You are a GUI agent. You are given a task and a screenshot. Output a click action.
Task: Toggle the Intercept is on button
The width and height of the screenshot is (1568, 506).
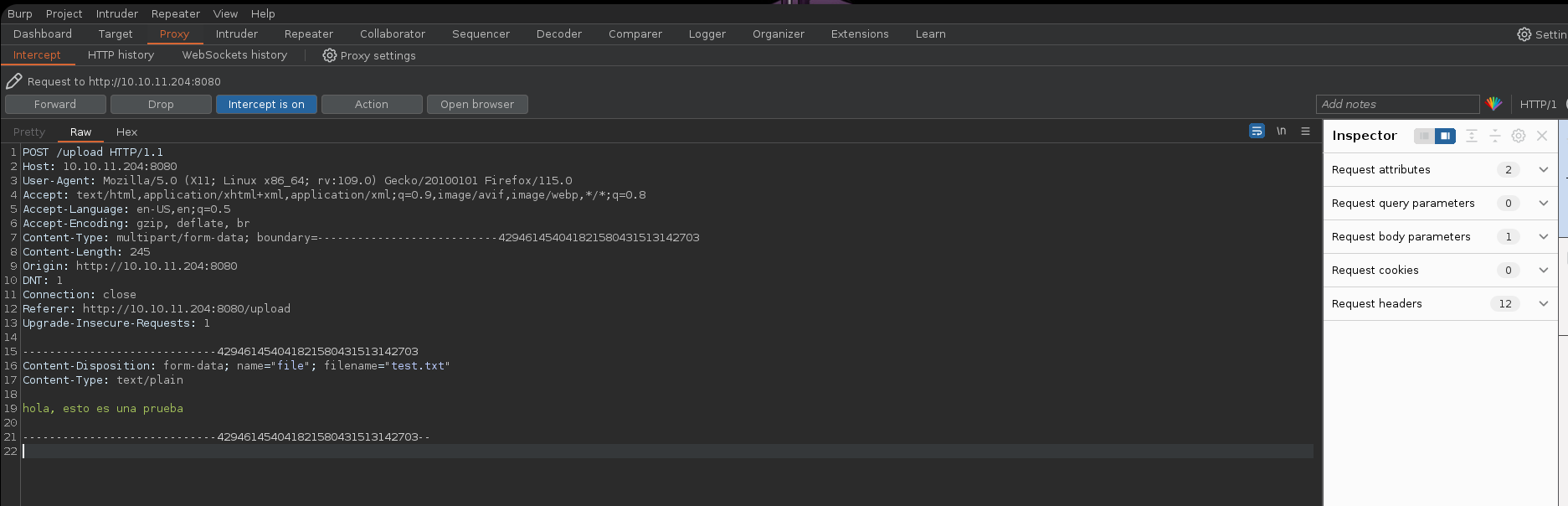(x=266, y=105)
